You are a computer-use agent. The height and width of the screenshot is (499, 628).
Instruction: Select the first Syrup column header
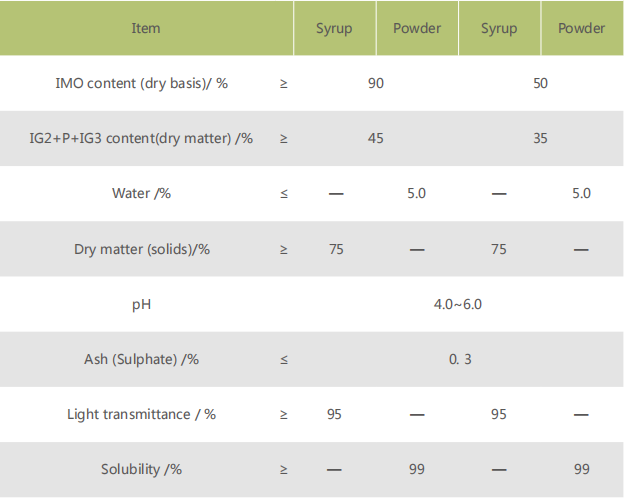coord(334,29)
